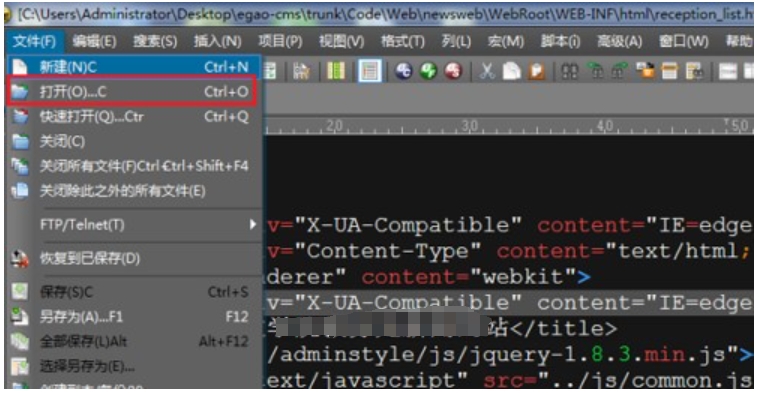The image size is (759, 393).
Task: Choose 选择另存为(E)... menu entry
Action: click(x=135, y=366)
